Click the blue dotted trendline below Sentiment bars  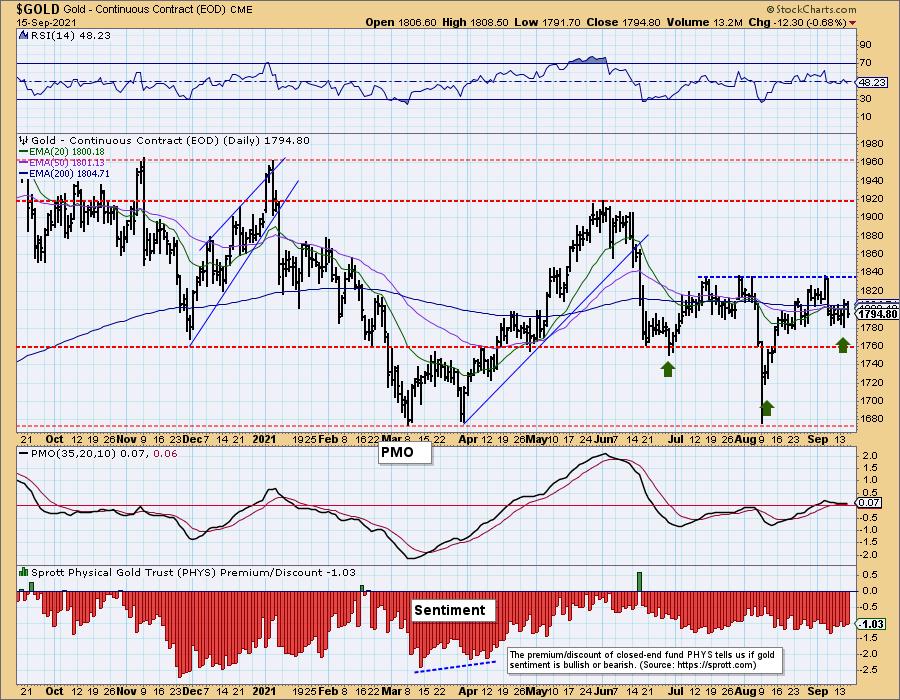(x=455, y=666)
